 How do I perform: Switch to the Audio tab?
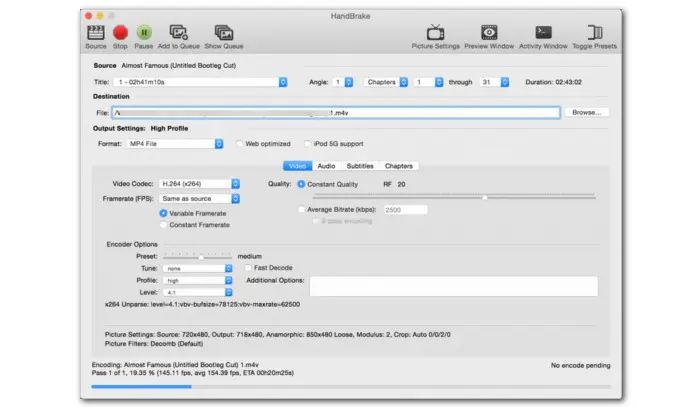click(326, 166)
